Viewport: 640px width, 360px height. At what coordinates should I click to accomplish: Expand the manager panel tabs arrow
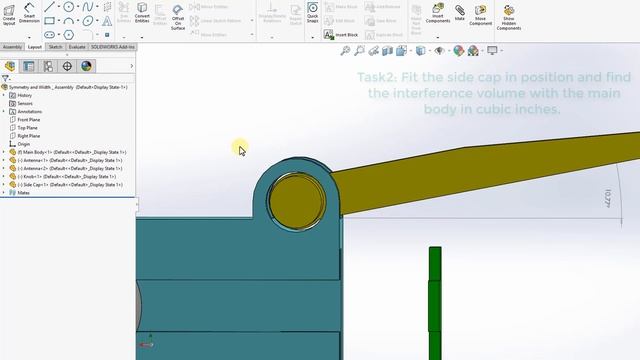pyautogui.click(x=131, y=66)
